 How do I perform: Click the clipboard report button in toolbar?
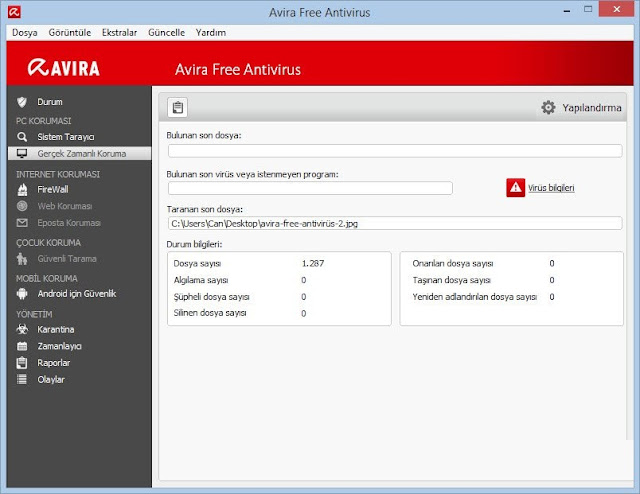(x=178, y=108)
